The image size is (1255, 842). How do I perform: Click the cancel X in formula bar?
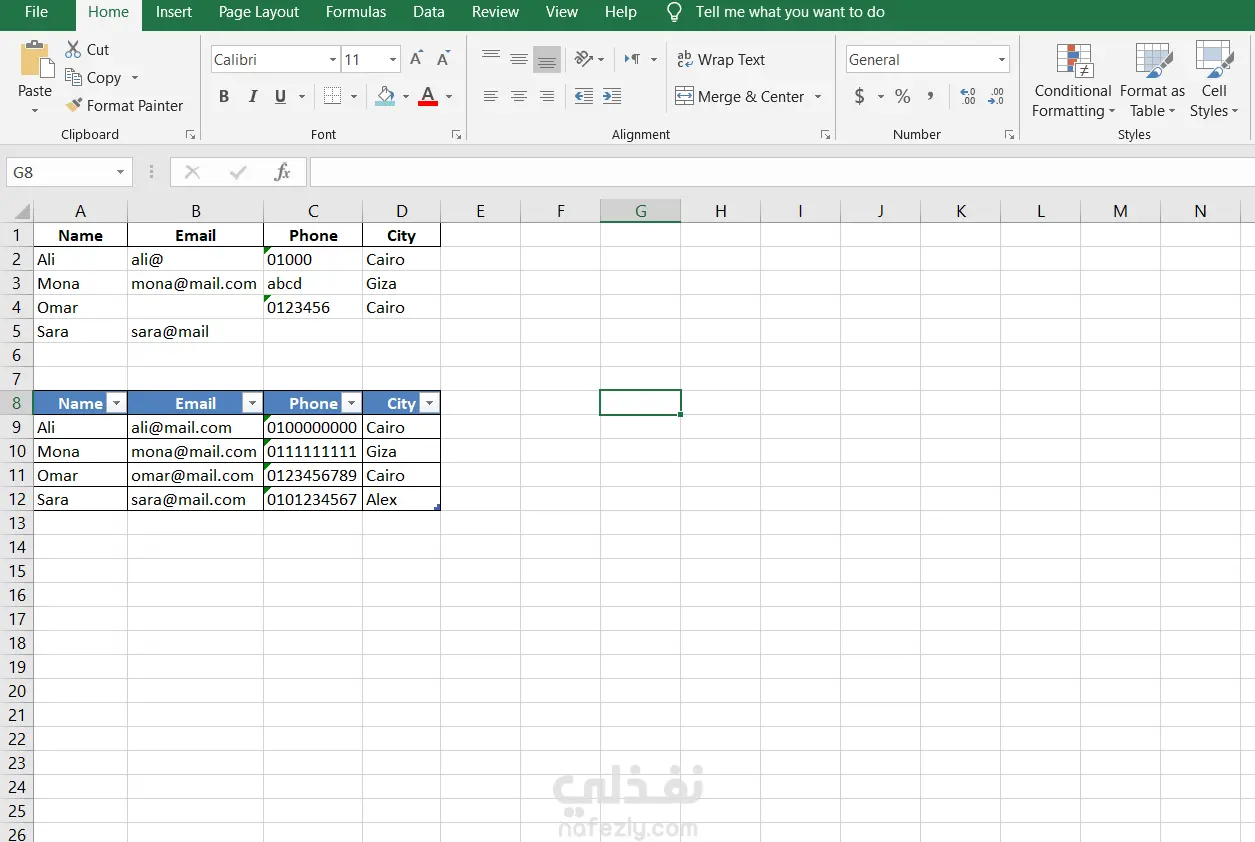tap(193, 172)
